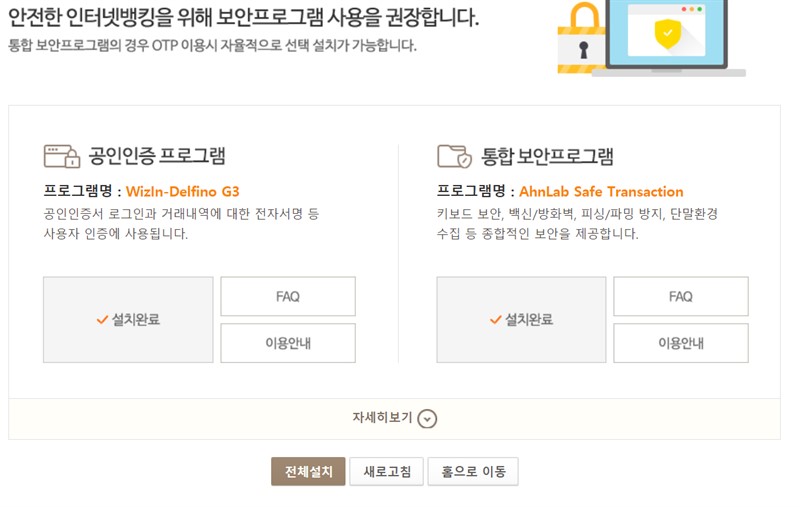Click the WizIn-Delfino G3 program name
800x507 pixels.
[182, 192]
